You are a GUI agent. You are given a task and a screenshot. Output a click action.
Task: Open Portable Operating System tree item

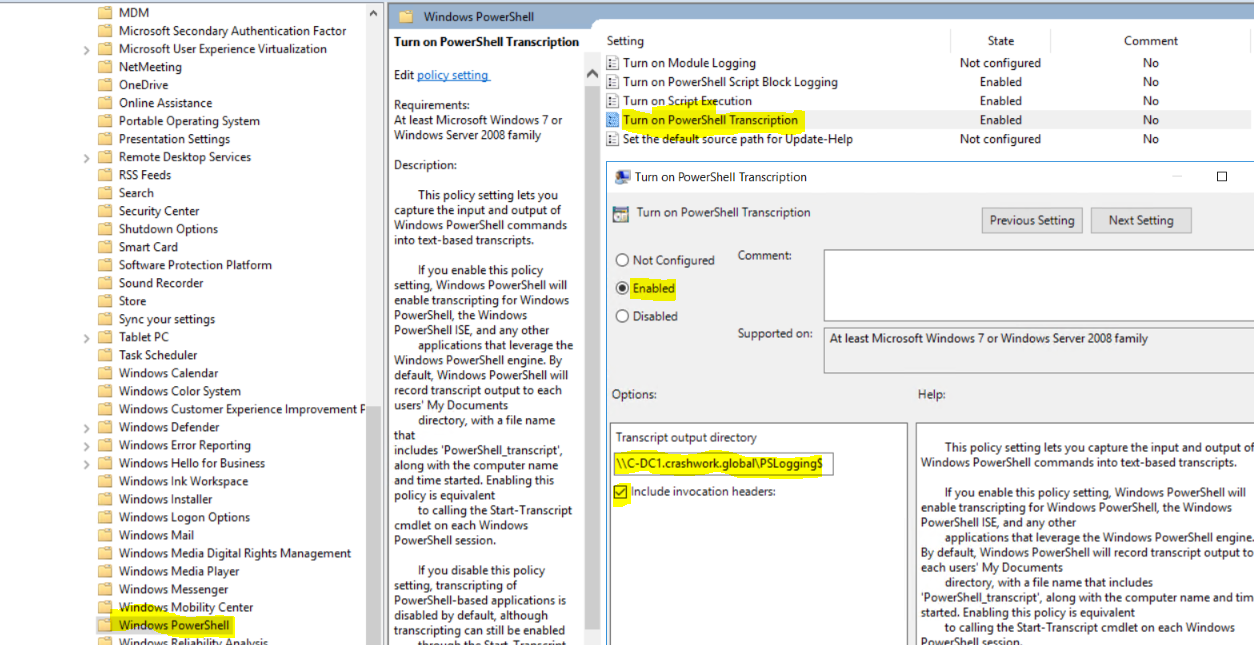coord(189,121)
